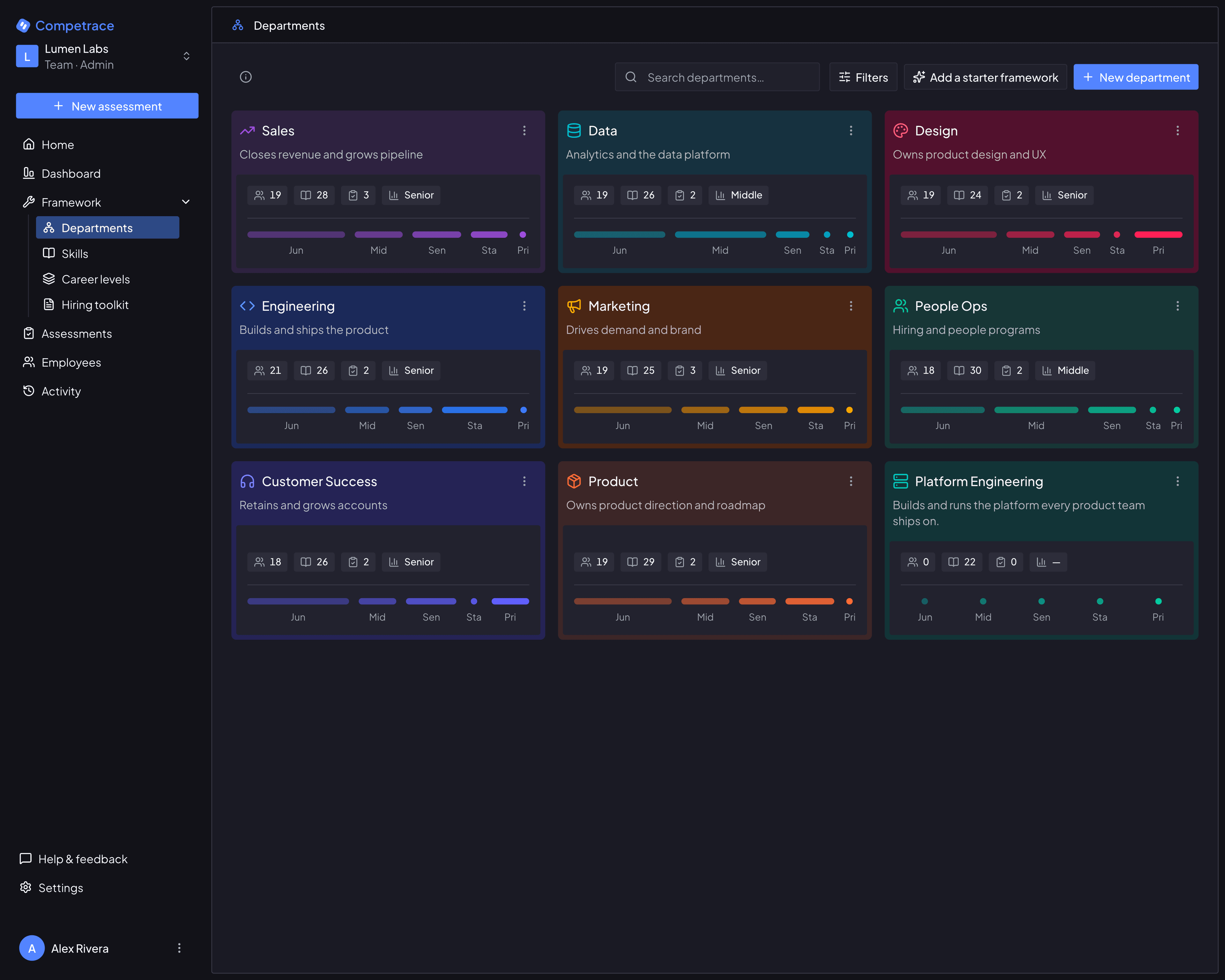Open the Engineering card three-dot menu
This screenshot has width=1225, height=980.
tap(524, 306)
